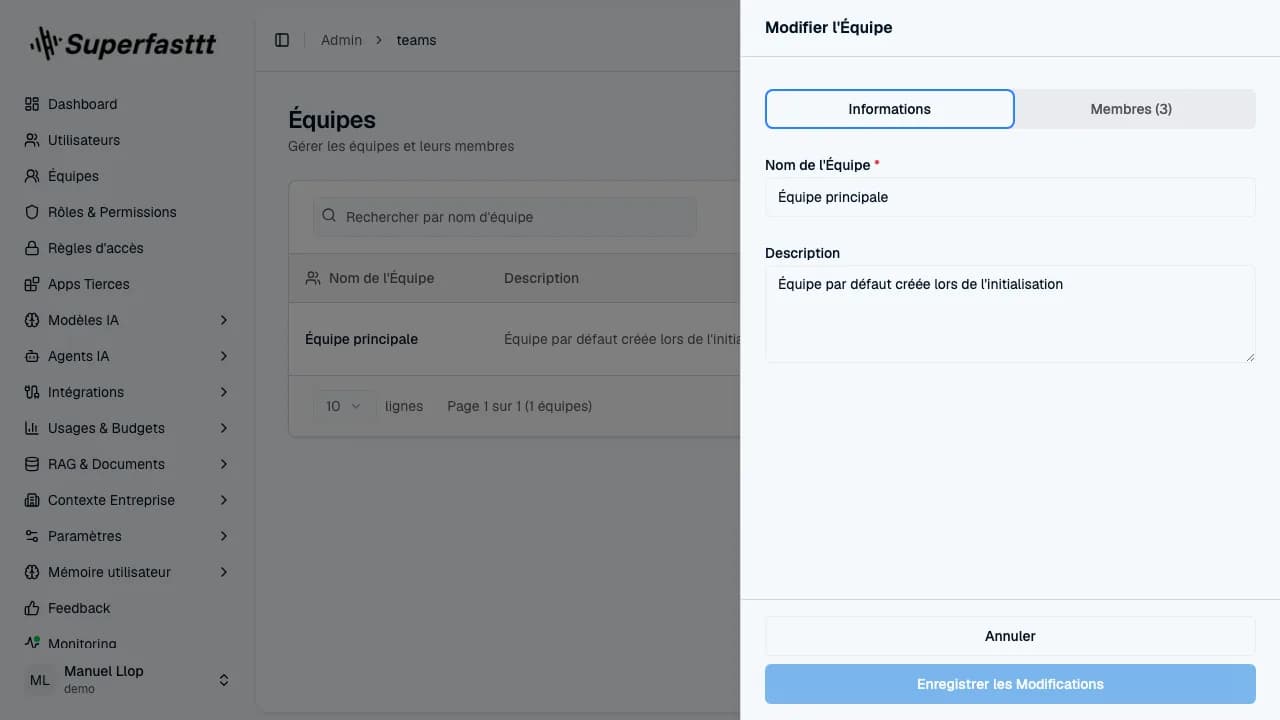Click the Description textarea
This screenshot has height=720, width=1280.
pyautogui.click(x=1010, y=314)
